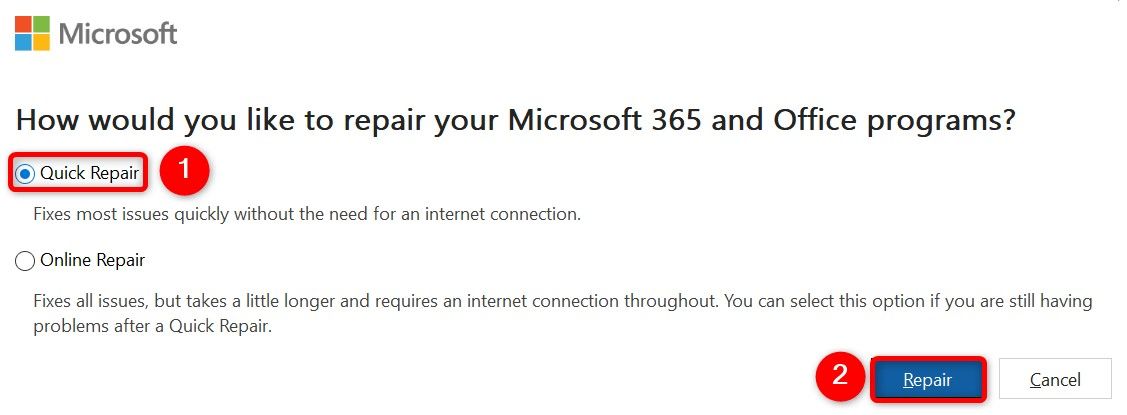Choose the Quick Repair option label
The image size is (1127, 415).
(90, 174)
